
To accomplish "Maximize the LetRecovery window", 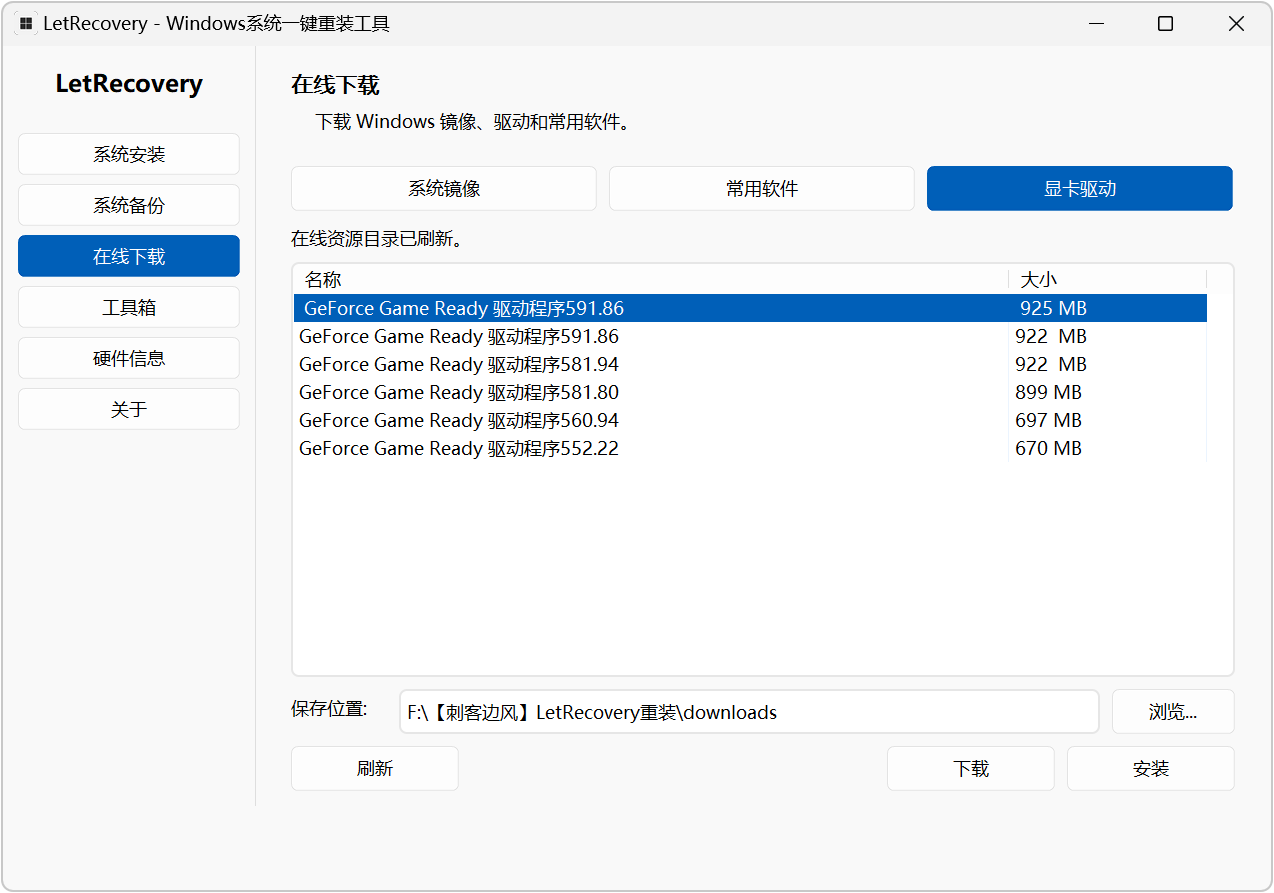I will 1165,24.
